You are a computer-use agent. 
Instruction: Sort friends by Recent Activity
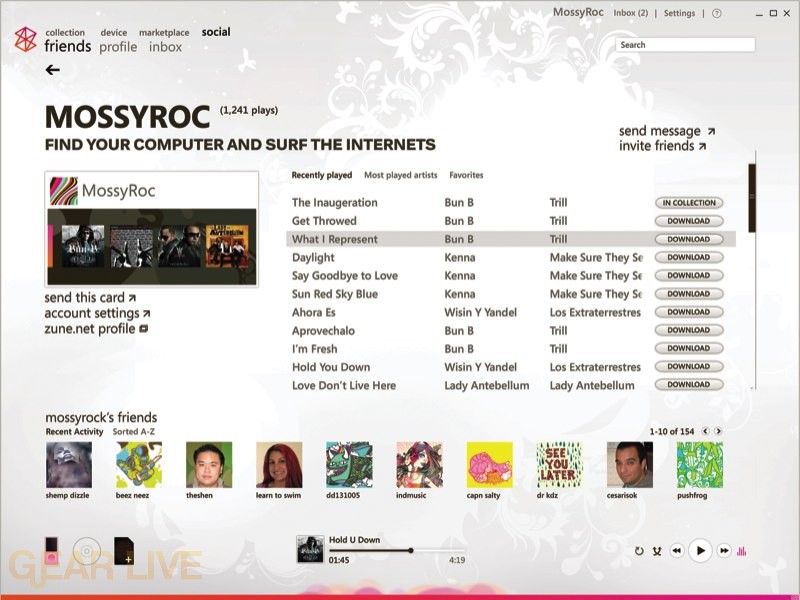[x=74, y=432]
